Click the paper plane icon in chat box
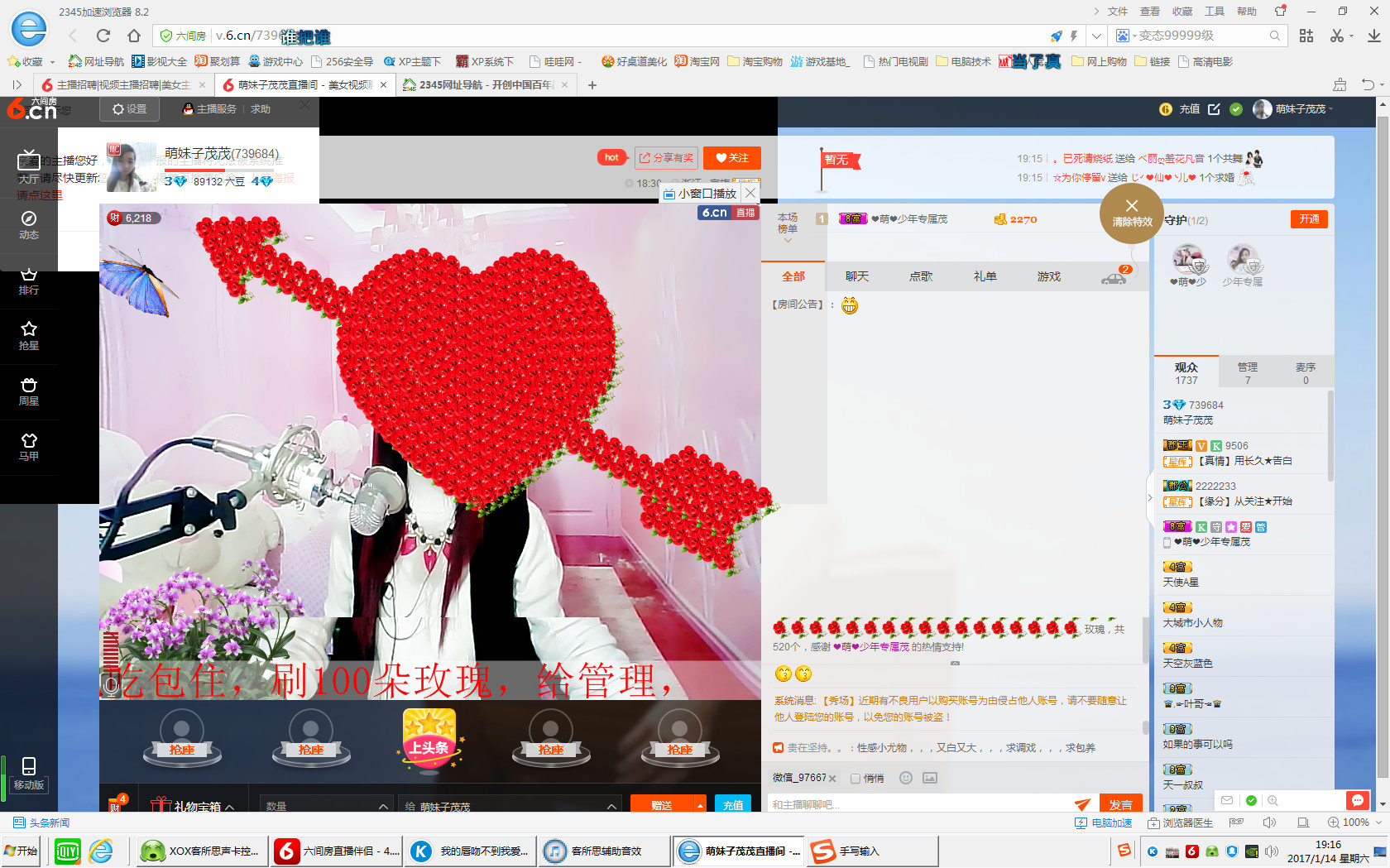The width and height of the screenshot is (1390, 868). (x=1082, y=804)
